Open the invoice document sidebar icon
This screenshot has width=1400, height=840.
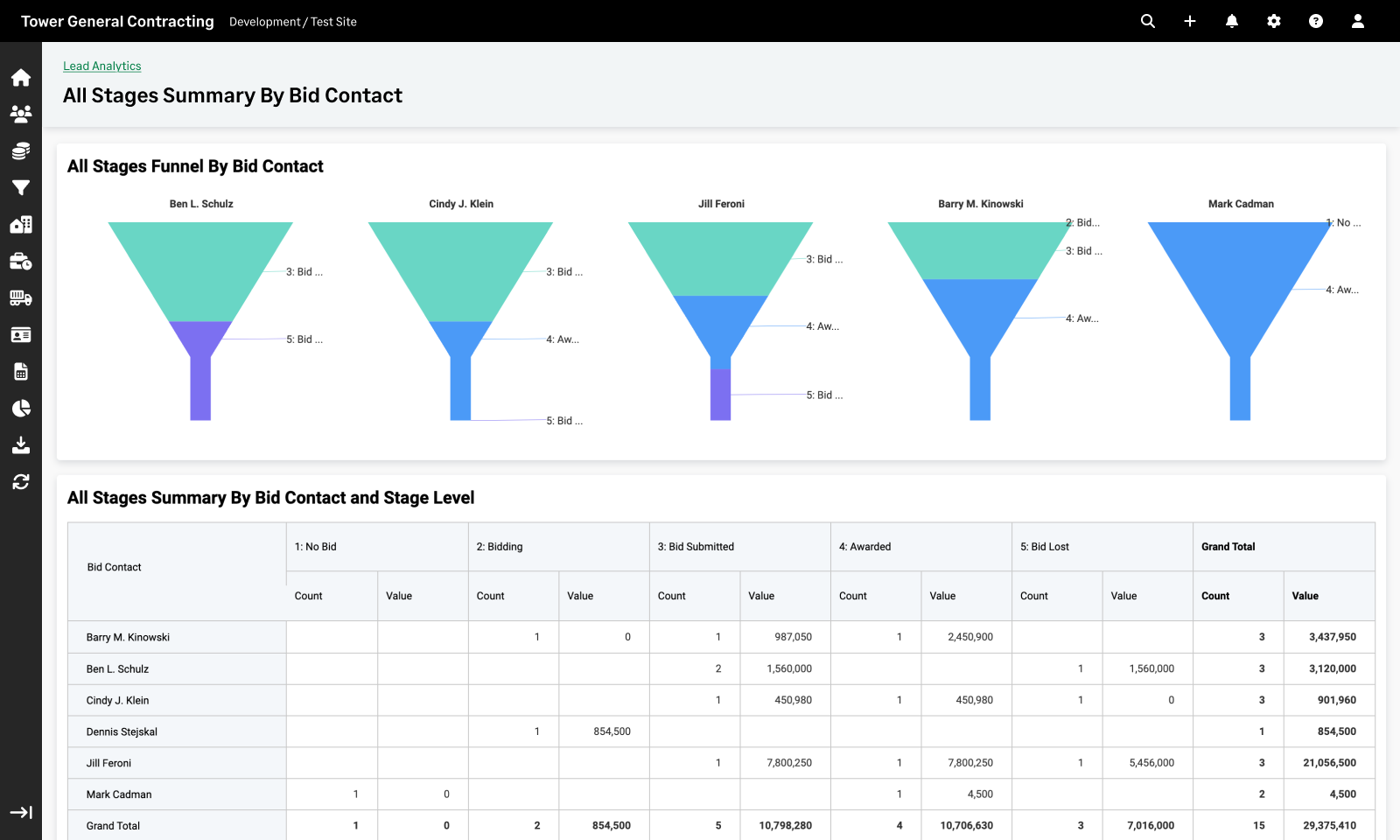(20, 371)
